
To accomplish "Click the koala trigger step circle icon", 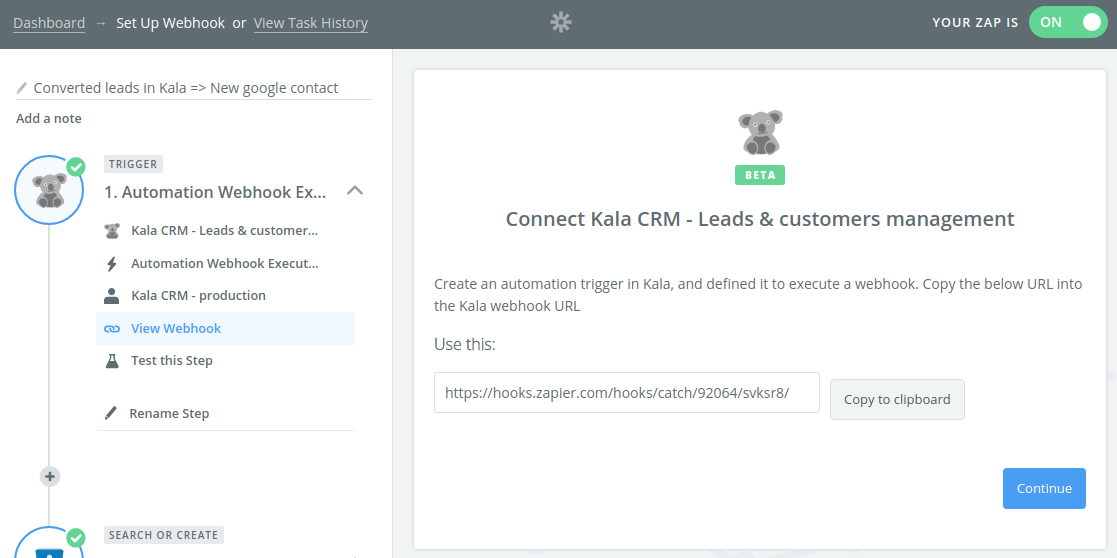I will [x=48, y=189].
